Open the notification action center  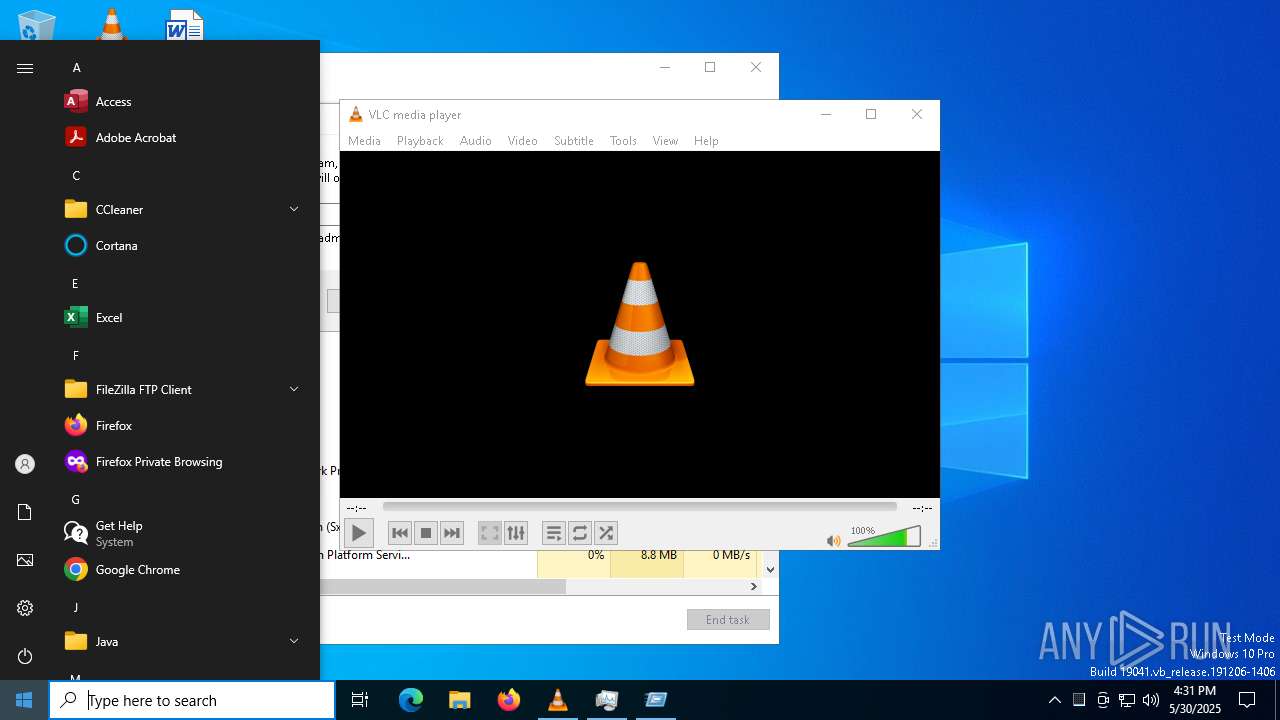(x=1247, y=700)
